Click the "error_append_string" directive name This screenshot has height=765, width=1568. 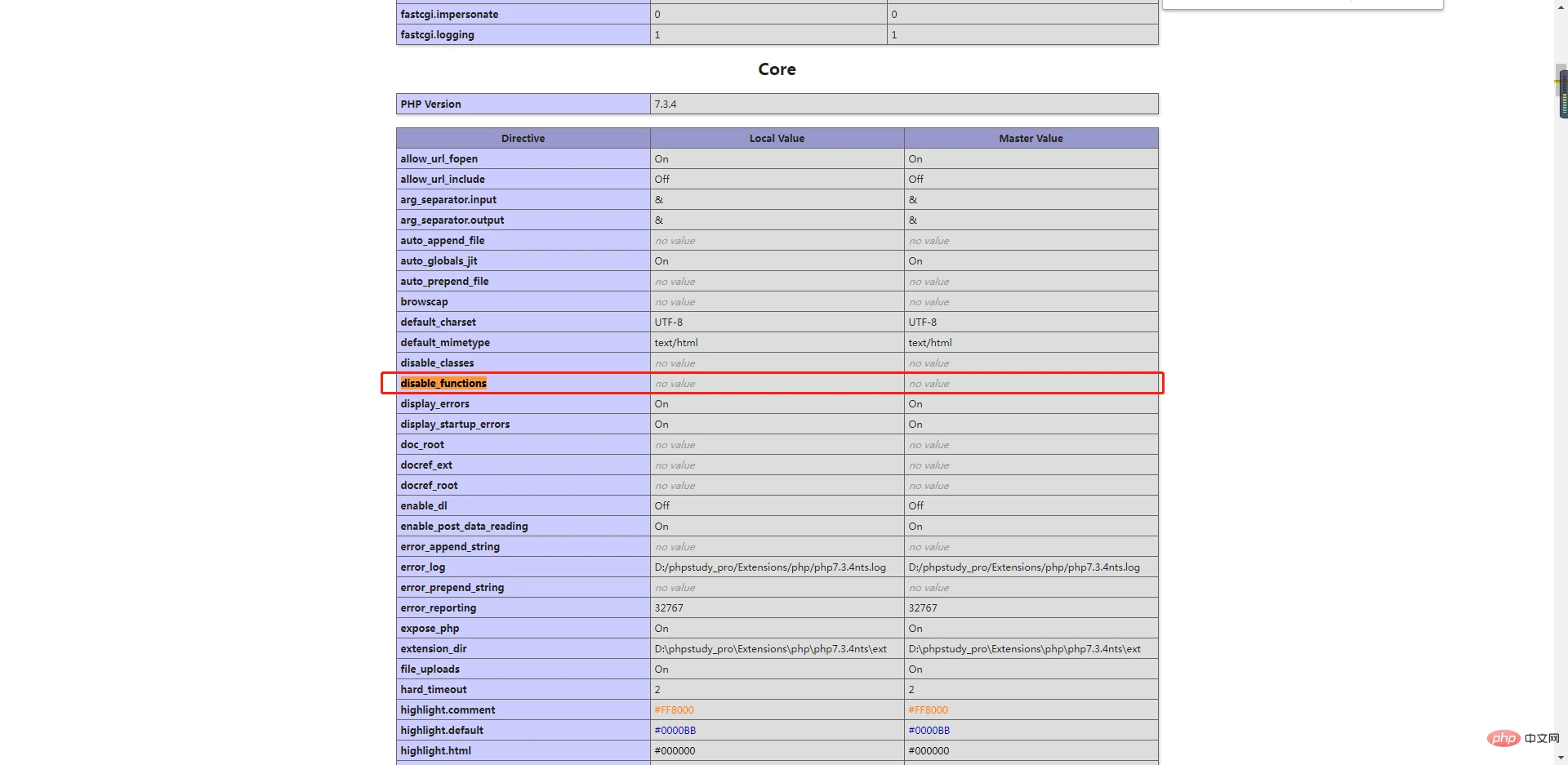tap(450, 547)
